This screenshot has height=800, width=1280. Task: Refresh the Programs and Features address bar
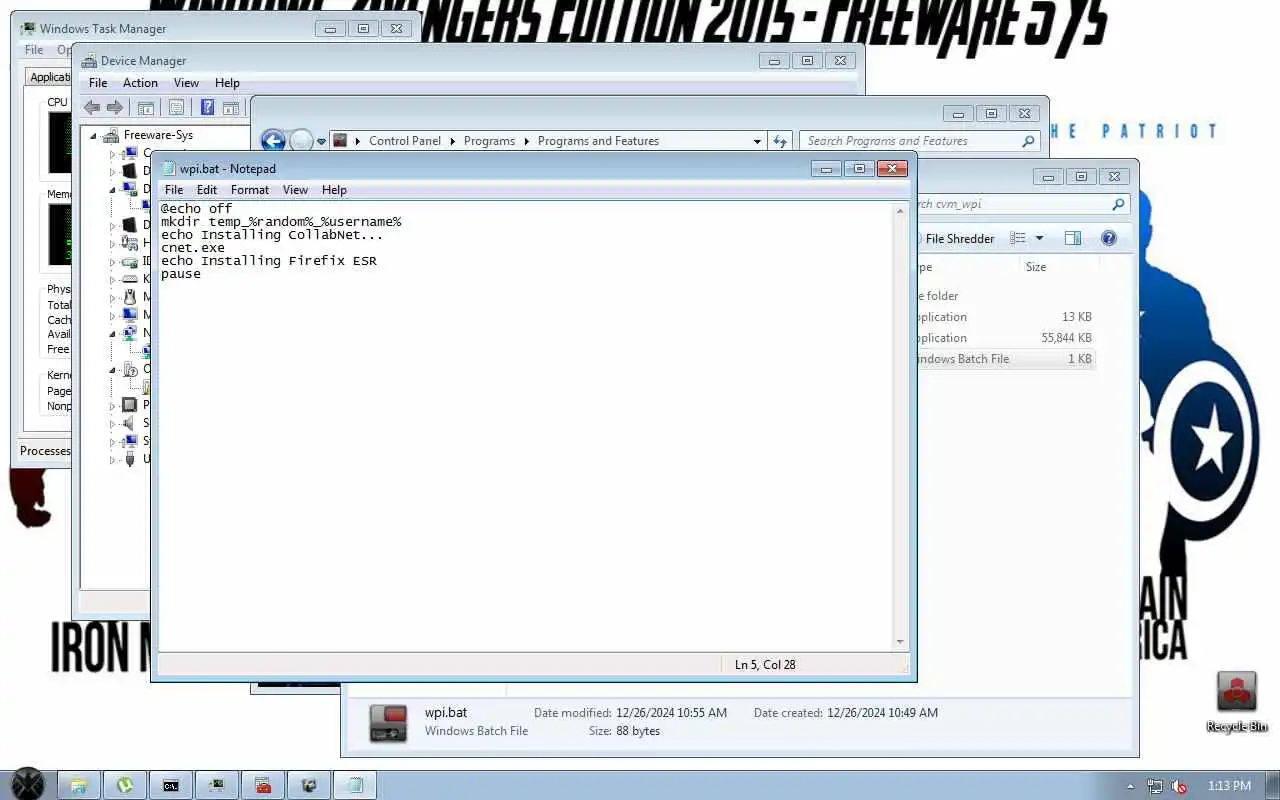781,142
